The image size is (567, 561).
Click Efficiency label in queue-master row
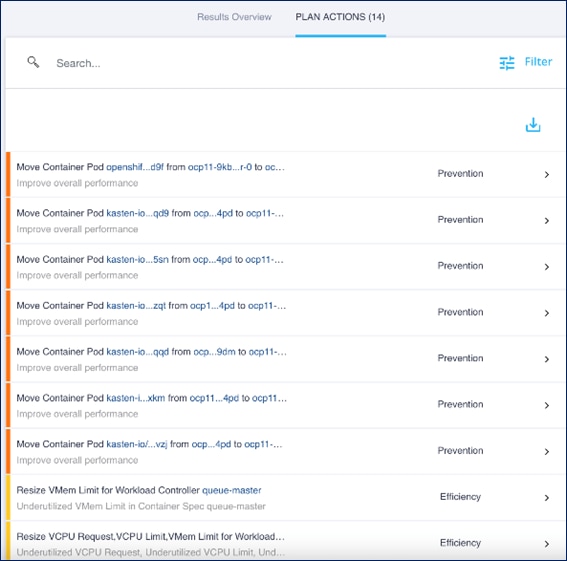pos(460,497)
